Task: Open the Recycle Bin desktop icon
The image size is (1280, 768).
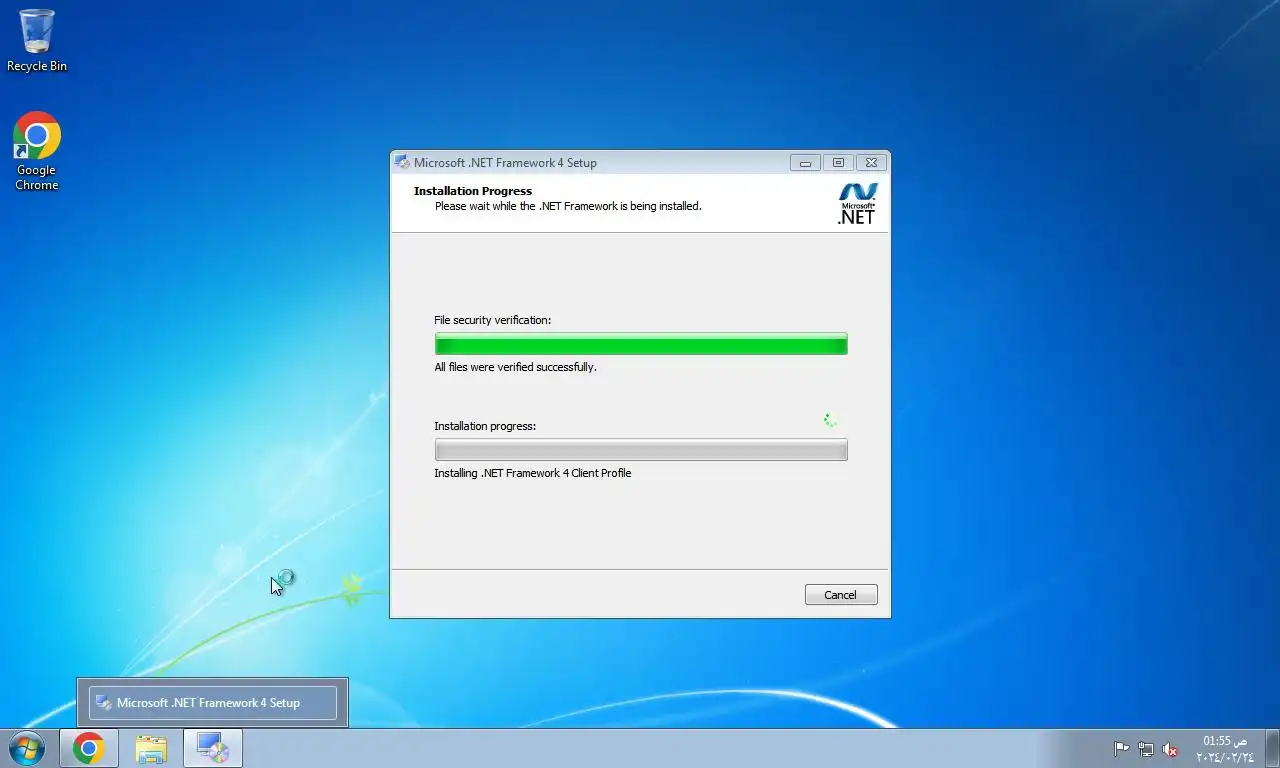Action: click(x=37, y=41)
